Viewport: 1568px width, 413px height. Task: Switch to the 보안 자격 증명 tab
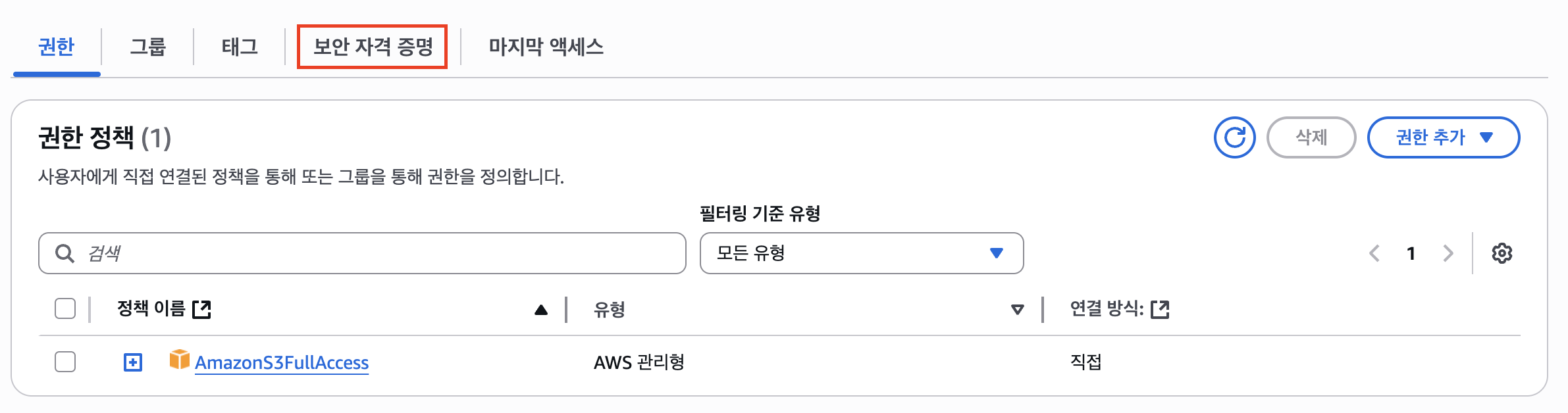[373, 47]
